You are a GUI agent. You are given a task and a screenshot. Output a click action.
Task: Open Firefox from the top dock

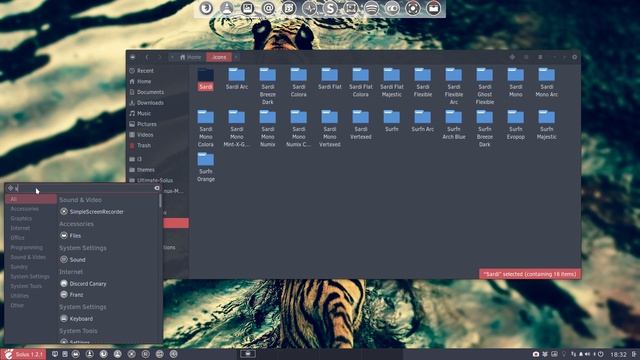[206, 8]
